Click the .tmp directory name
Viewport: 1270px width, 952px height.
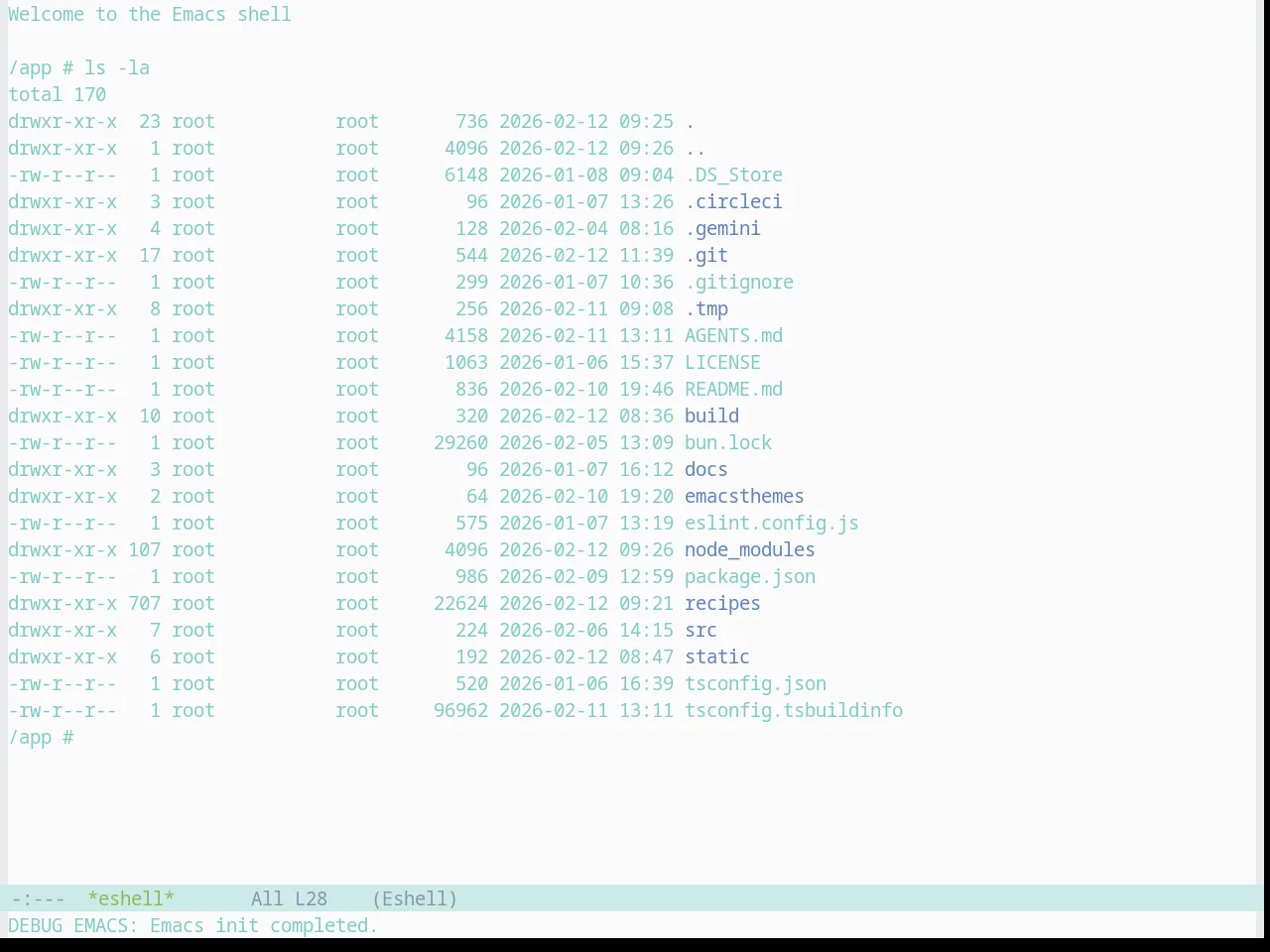(x=706, y=309)
